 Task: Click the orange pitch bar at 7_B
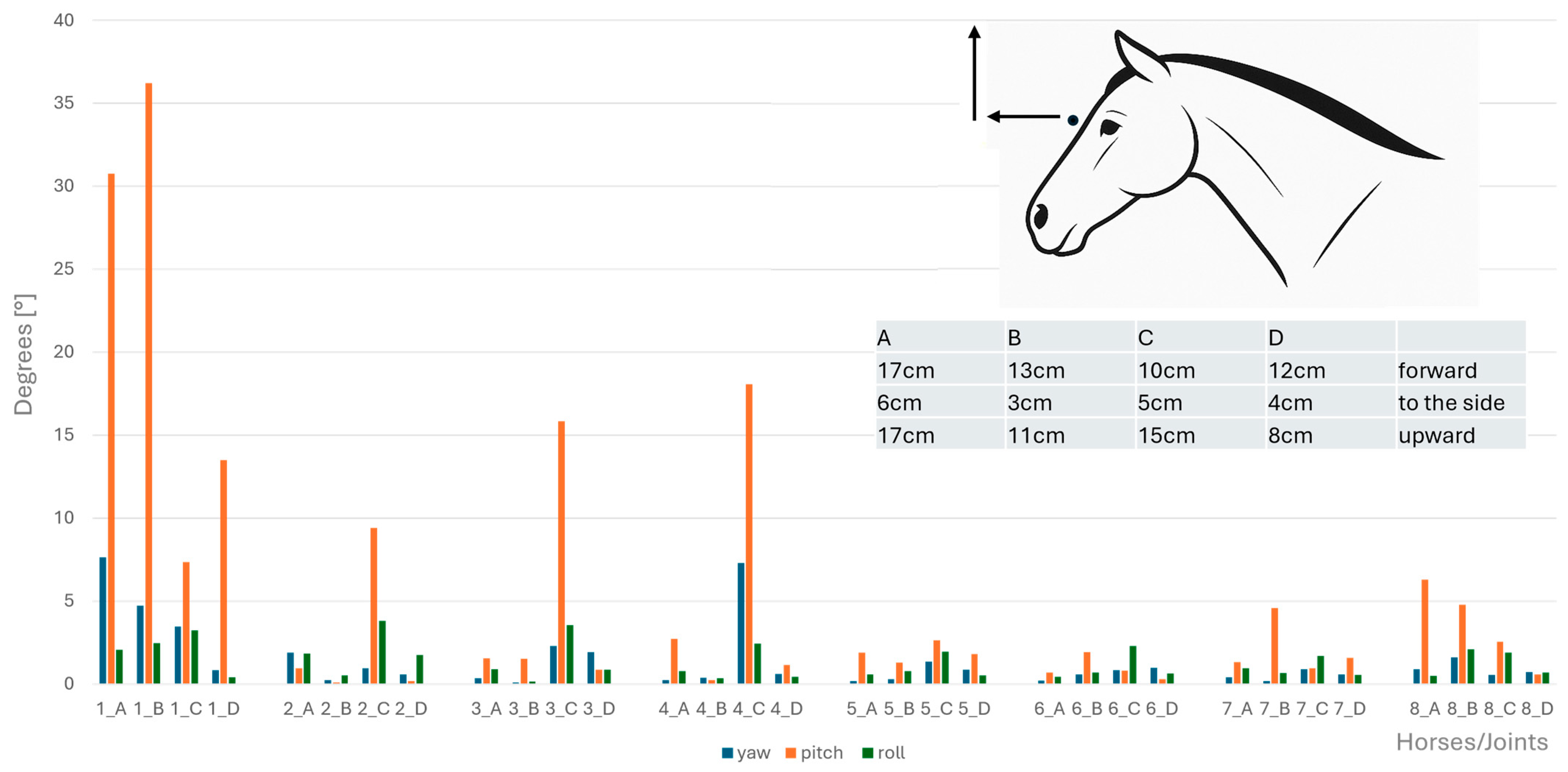tap(1275, 645)
